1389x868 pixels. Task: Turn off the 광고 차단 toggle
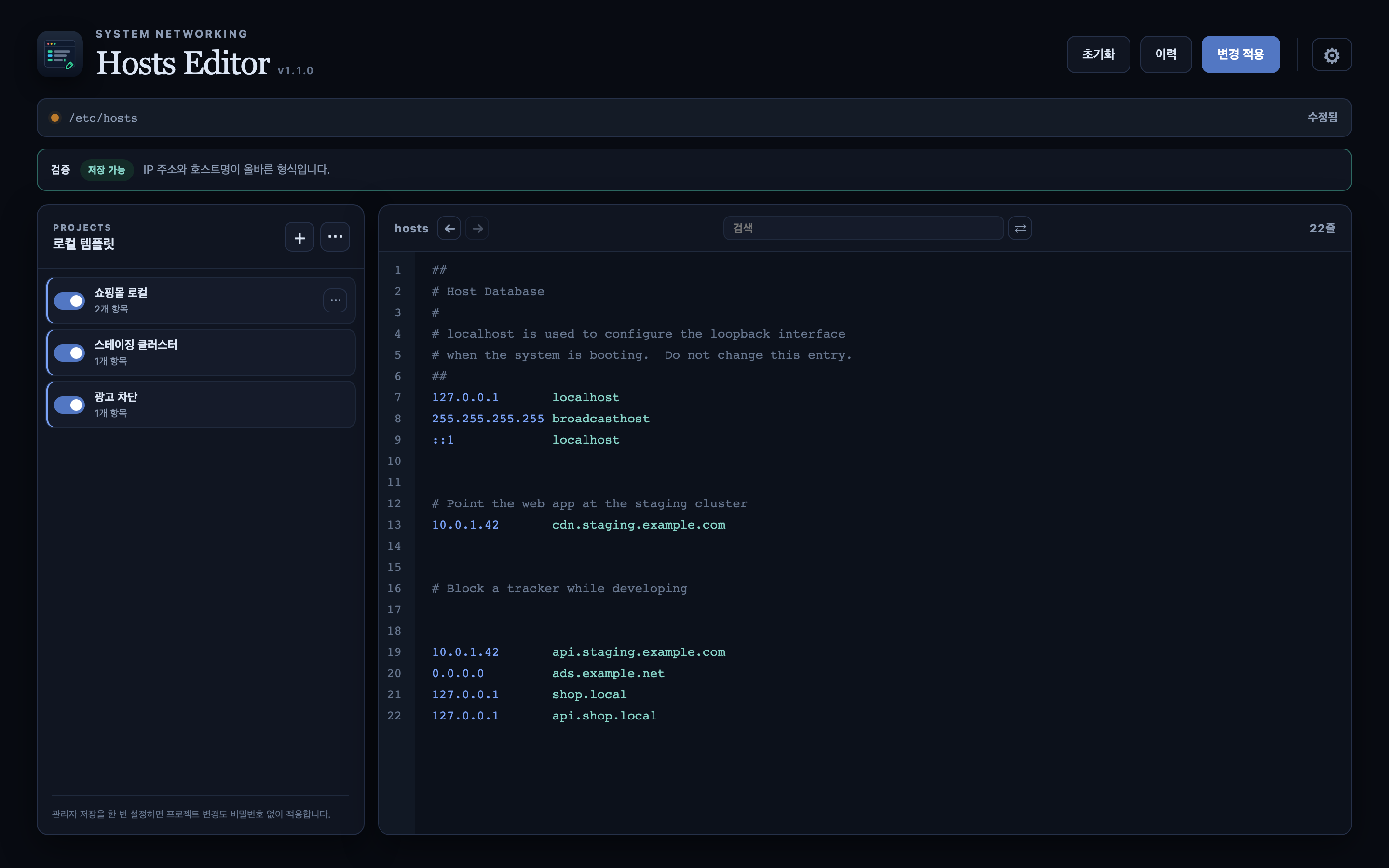click(x=69, y=405)
